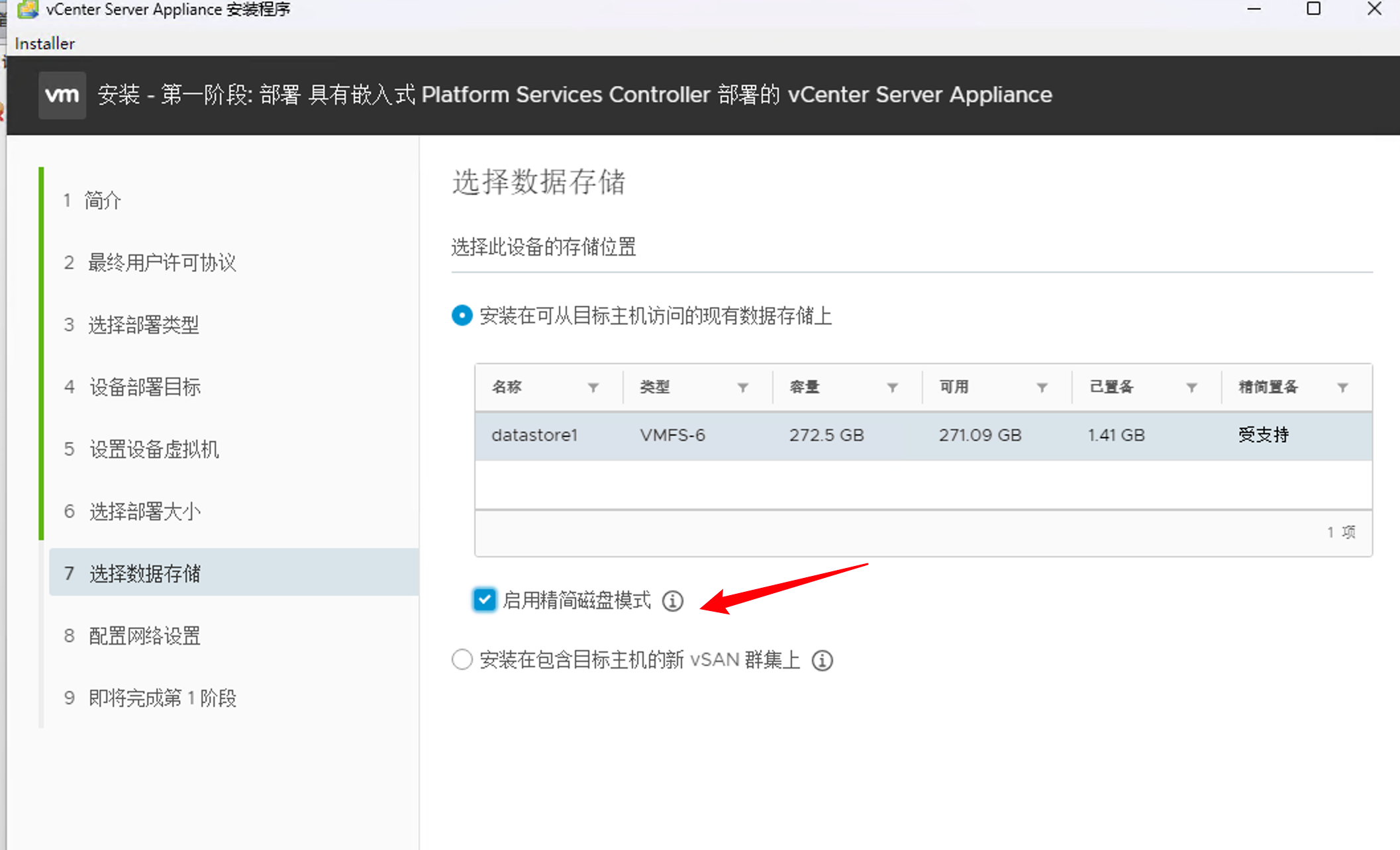Go to step 2 最终用户许可协议
The image size is (1400, 850).
pos(150,263)
